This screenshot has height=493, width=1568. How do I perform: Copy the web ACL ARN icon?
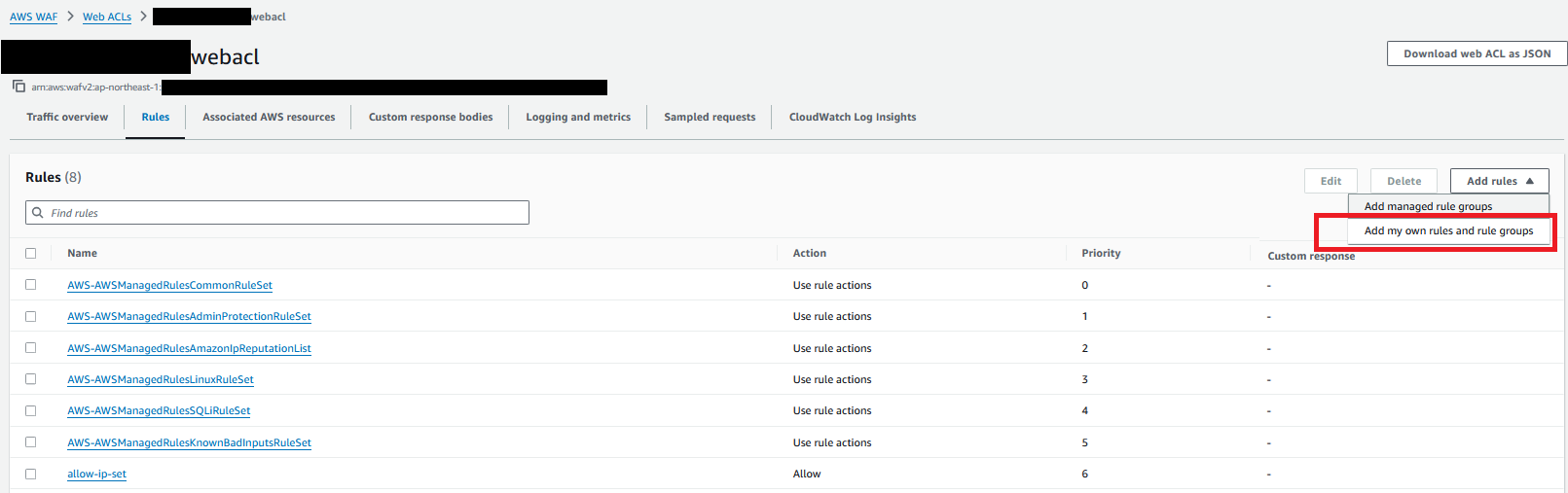(18, 87)
